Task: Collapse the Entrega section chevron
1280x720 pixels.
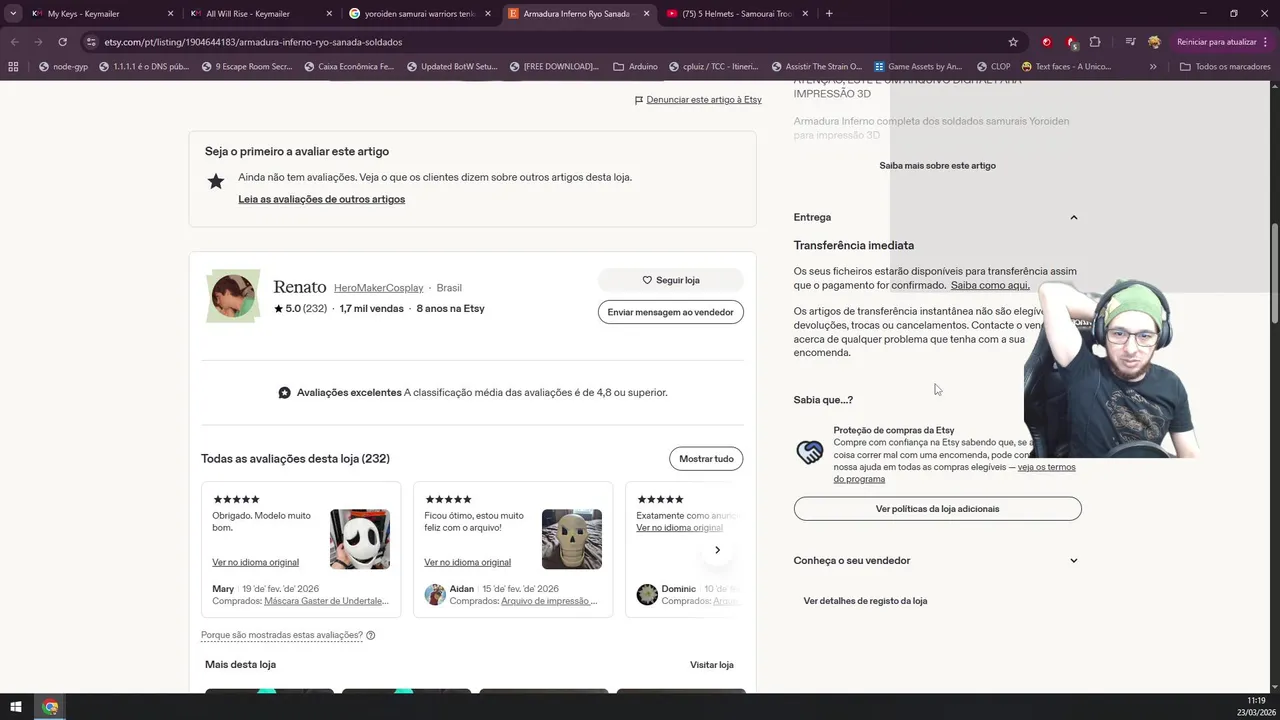Action: point(1074,217)
